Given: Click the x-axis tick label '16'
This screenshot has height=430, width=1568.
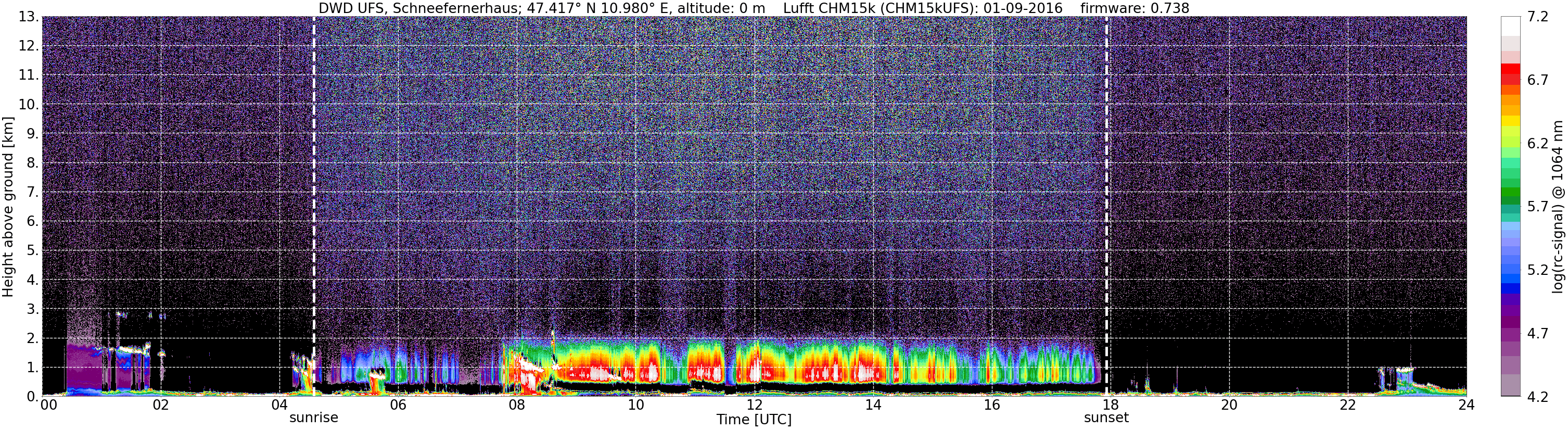Looking at the screenshot, I should pyautogui.click(x=991, y=405).
